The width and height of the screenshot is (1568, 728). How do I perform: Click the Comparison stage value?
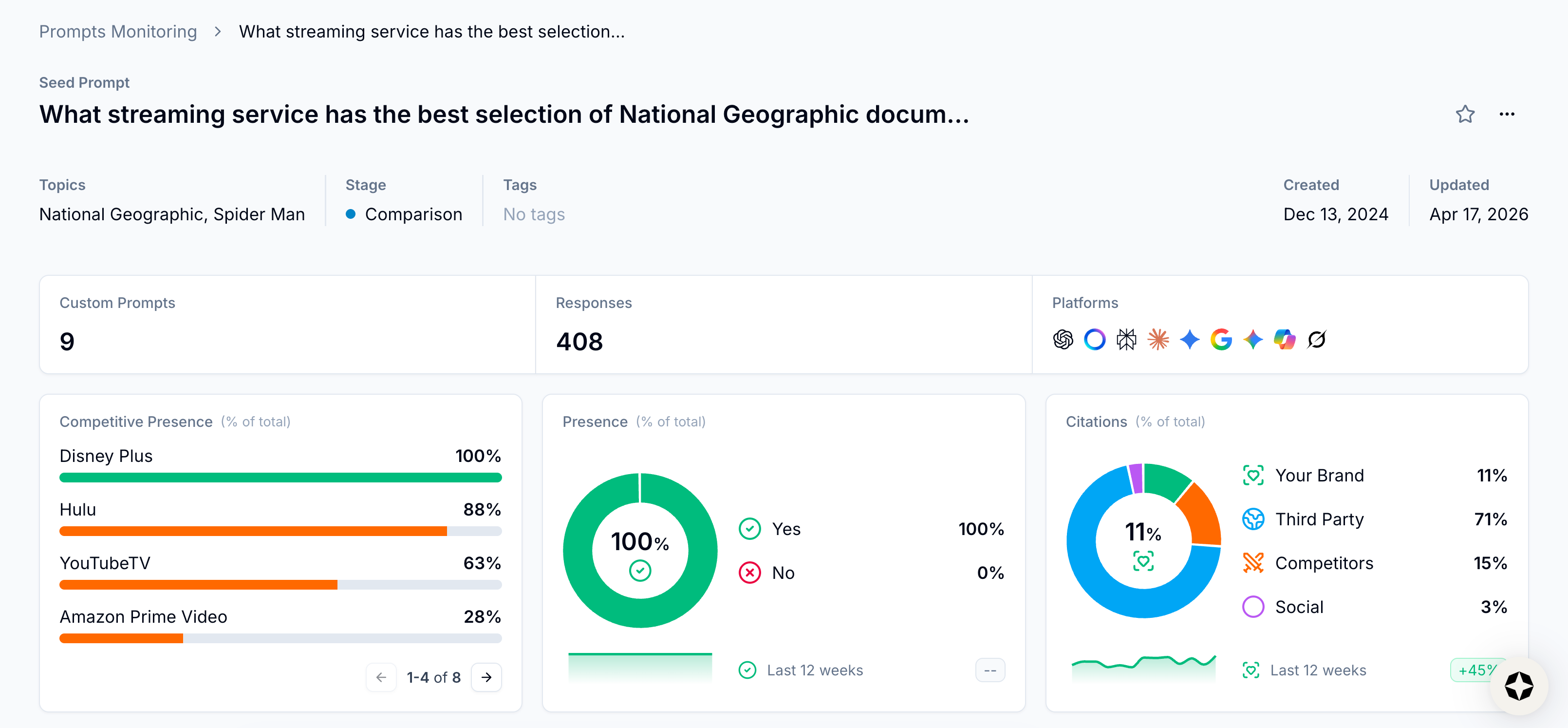pyautogui.click(x=413, y=214)
